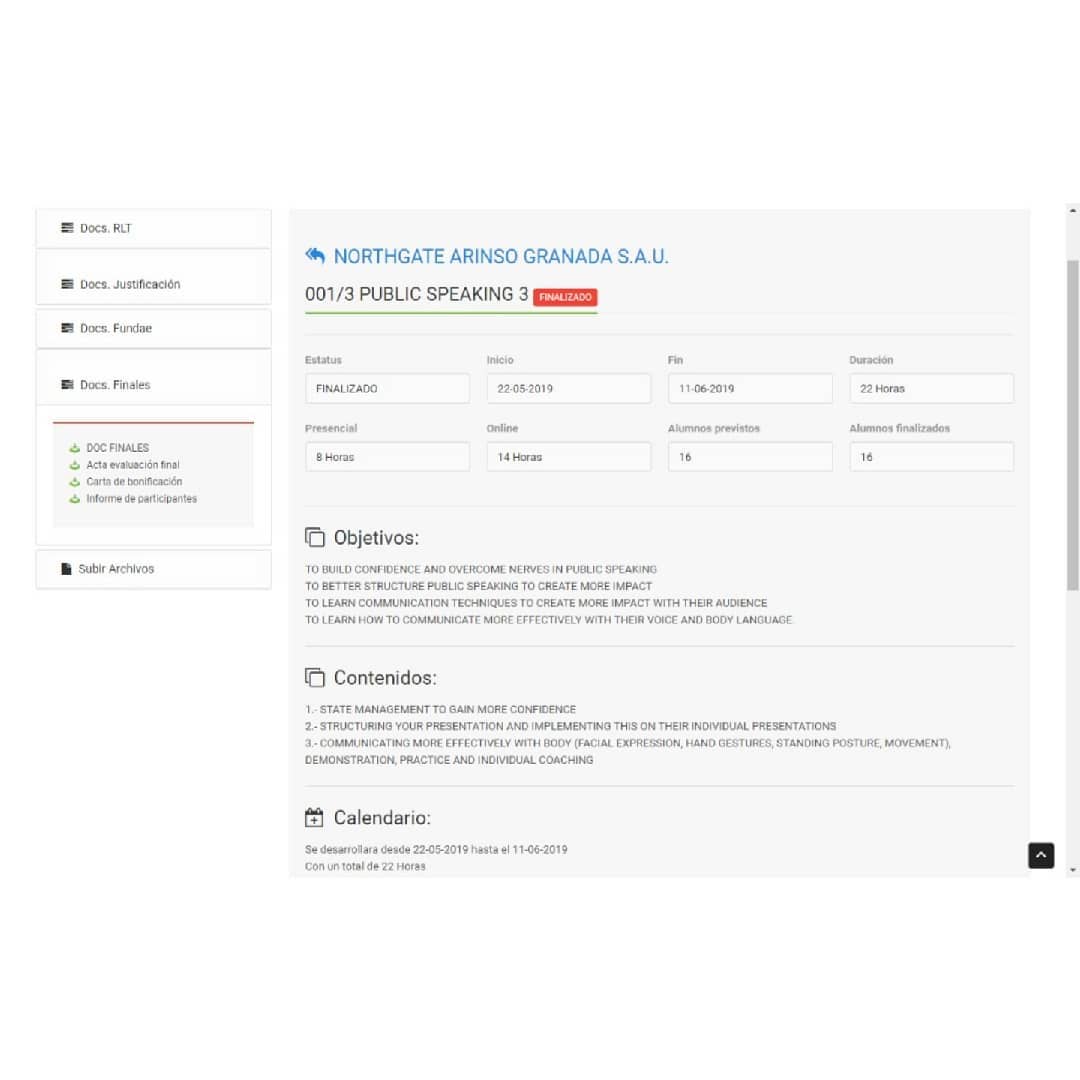Click "1.- STATE MANAGEMENT TO GAIN MORE CONFIDENCE"

coord(441,709)
